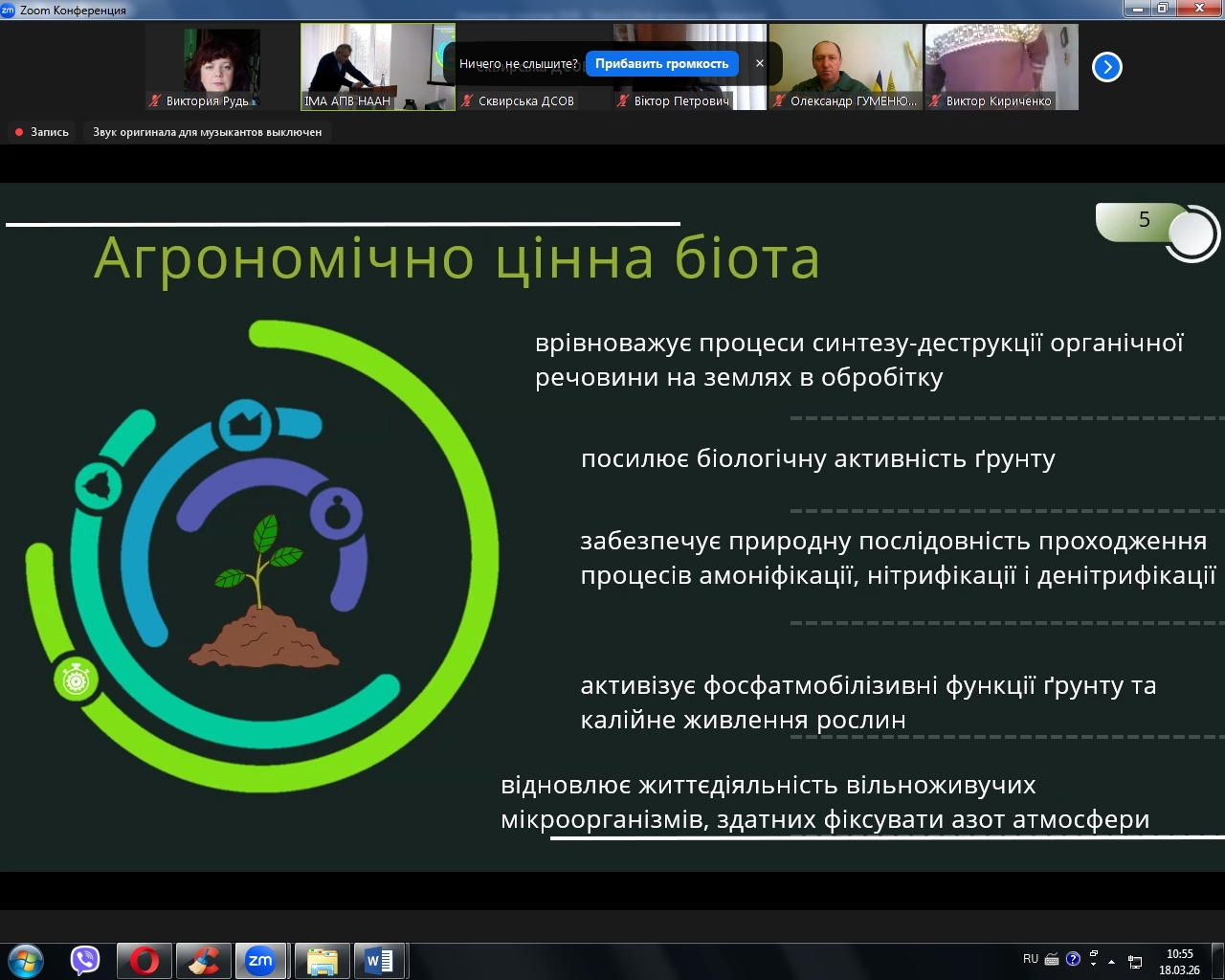This screenshot has width=1225, height=980.
Task: Click Олександр ГУМЕНЮК video thumbnail
Action: [845, 67]
